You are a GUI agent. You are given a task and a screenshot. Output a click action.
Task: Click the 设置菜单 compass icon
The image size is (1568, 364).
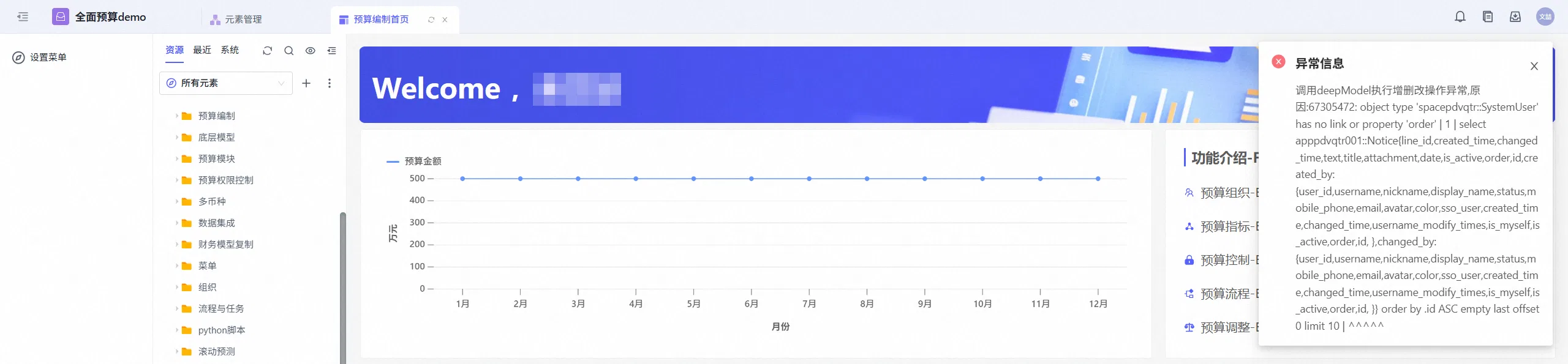(18, 58)
